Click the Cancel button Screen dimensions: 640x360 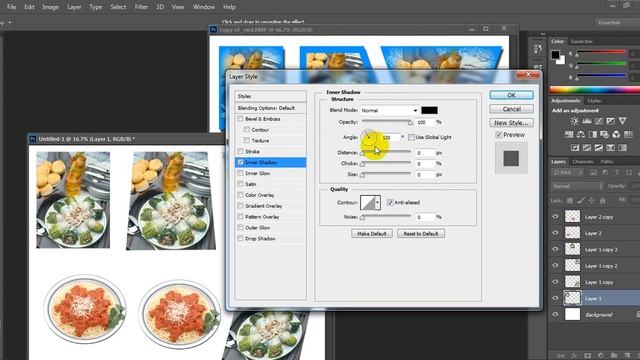(x=511, y=109)
